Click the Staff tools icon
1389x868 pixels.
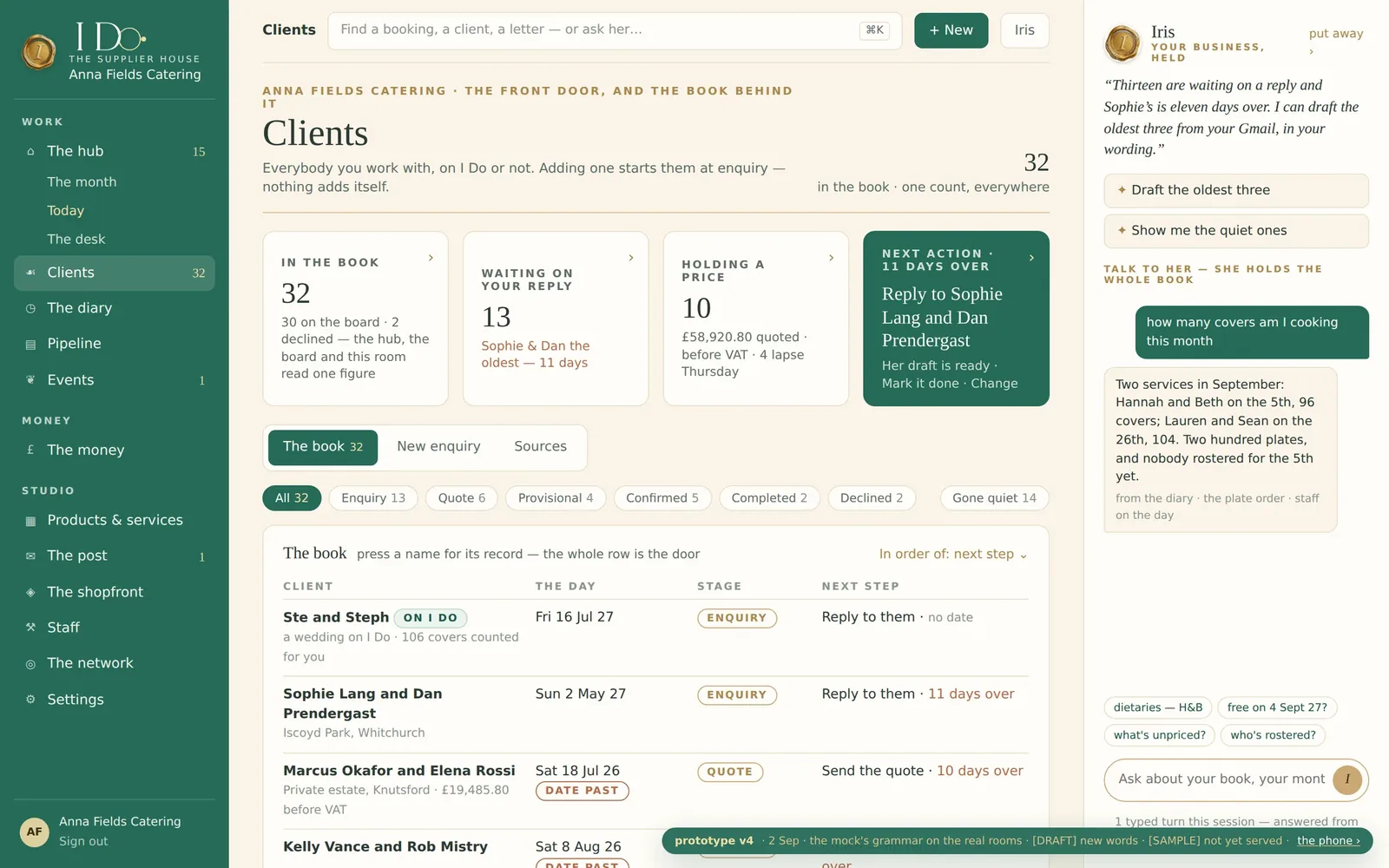point(30,628)
